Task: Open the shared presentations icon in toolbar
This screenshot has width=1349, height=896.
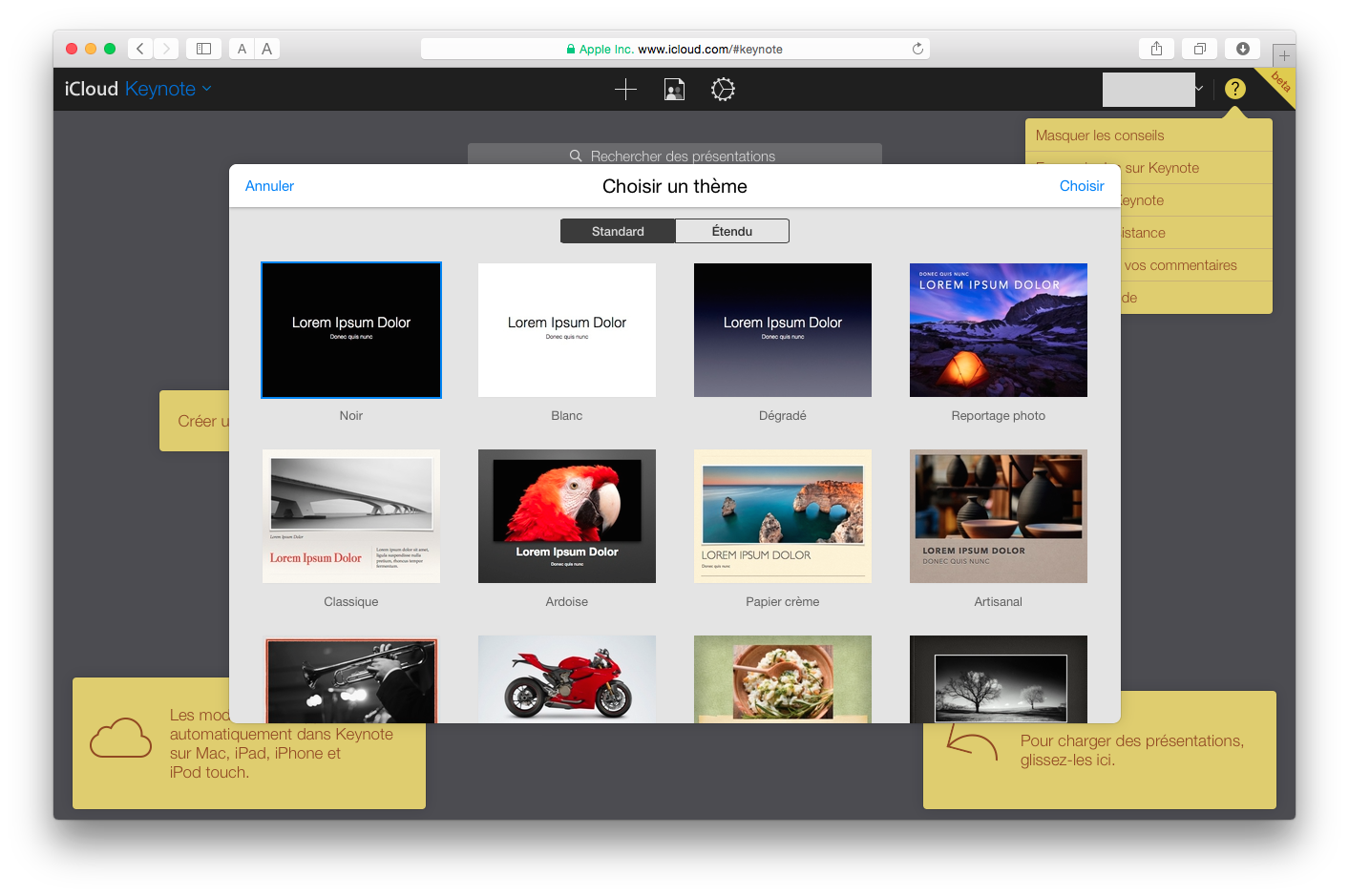Action: (x=674, y=90)
